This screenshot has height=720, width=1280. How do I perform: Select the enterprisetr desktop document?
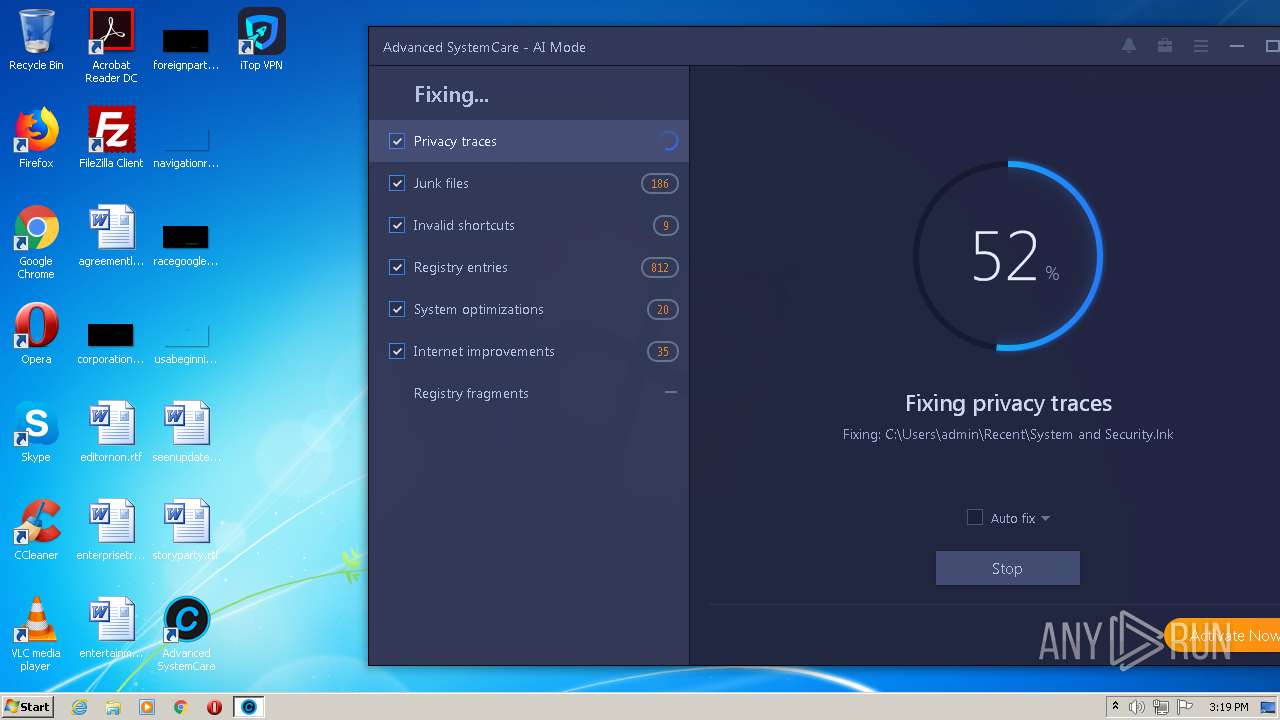point(111,530)
